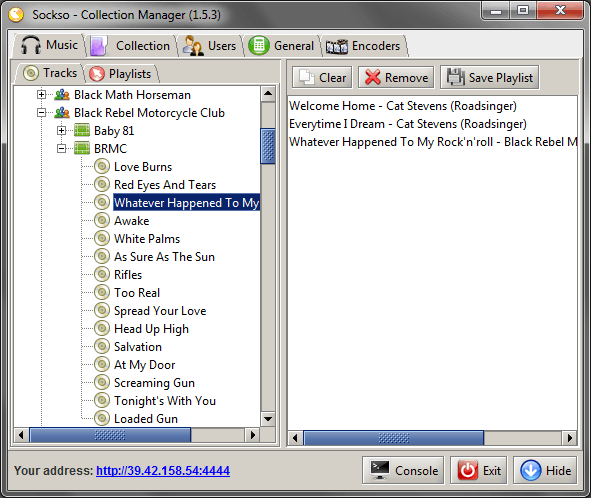Collapse the Black Rebel Motorcycle Club node
591x498 pixels.
coord(41,112)
